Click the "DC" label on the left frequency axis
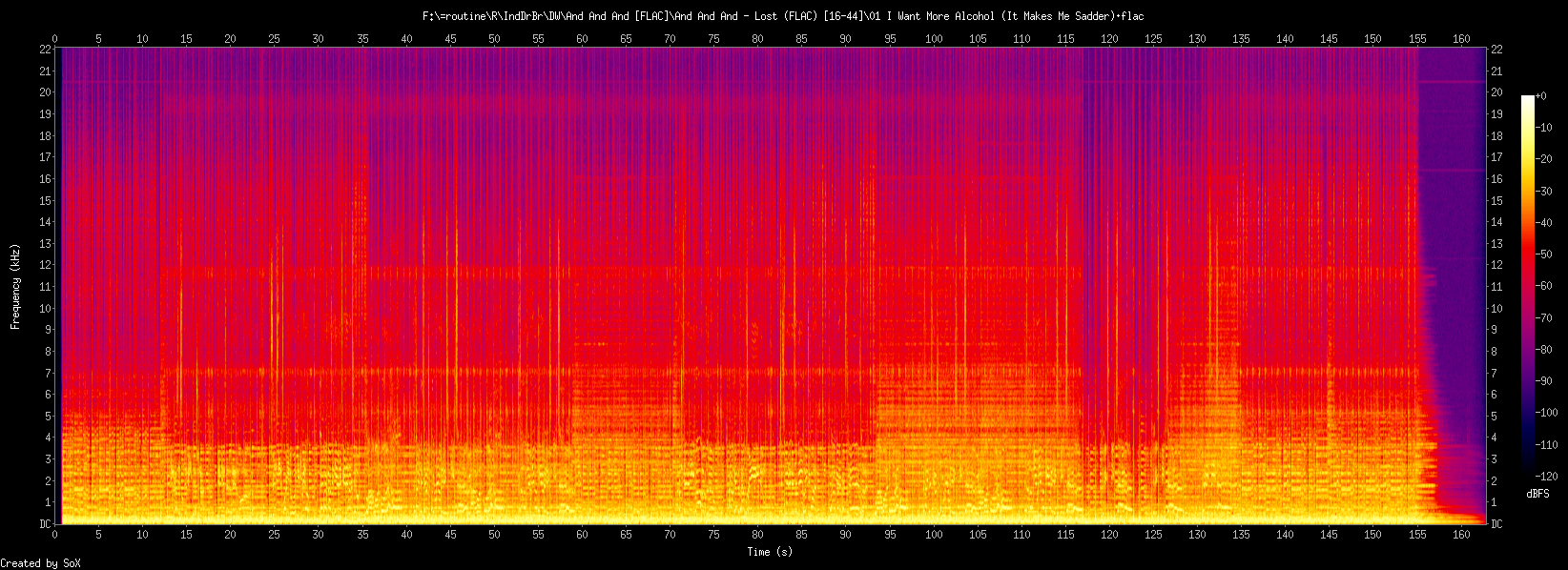This screenshot has height=570, width=1568. (x=45, y=524)
